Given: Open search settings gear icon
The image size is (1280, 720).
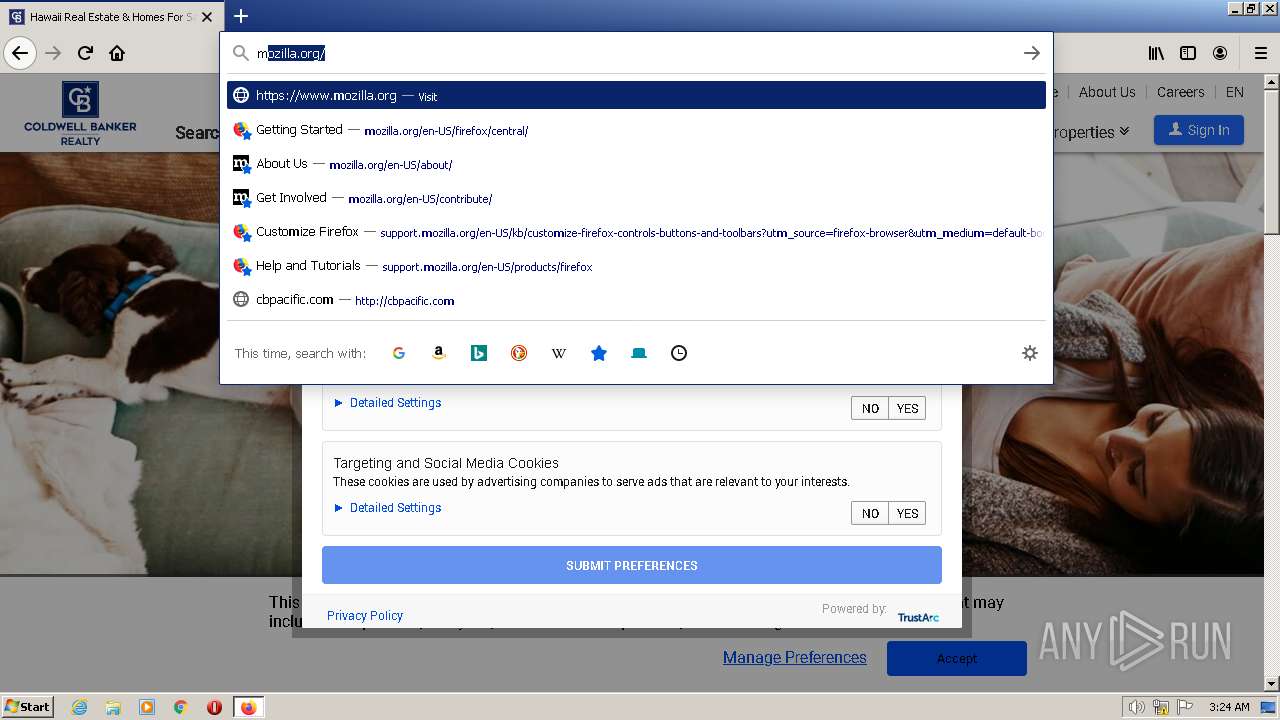Looking at the screenshot, I should coord(1030,353).
